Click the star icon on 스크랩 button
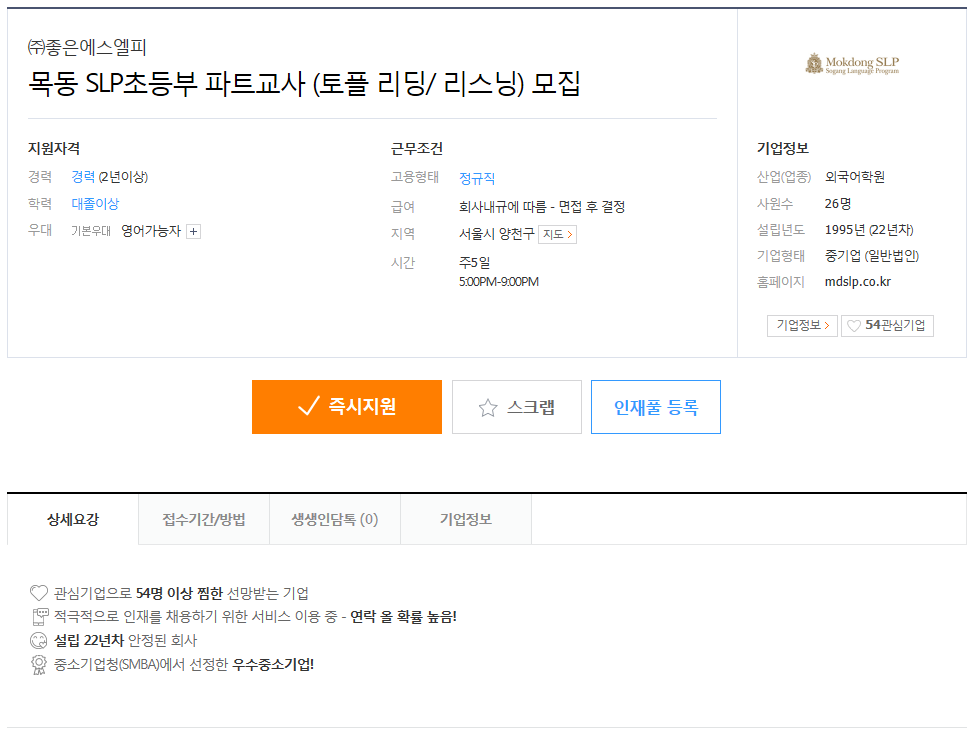The width and height of the screenshot is (974, 750). click(488, 408)
